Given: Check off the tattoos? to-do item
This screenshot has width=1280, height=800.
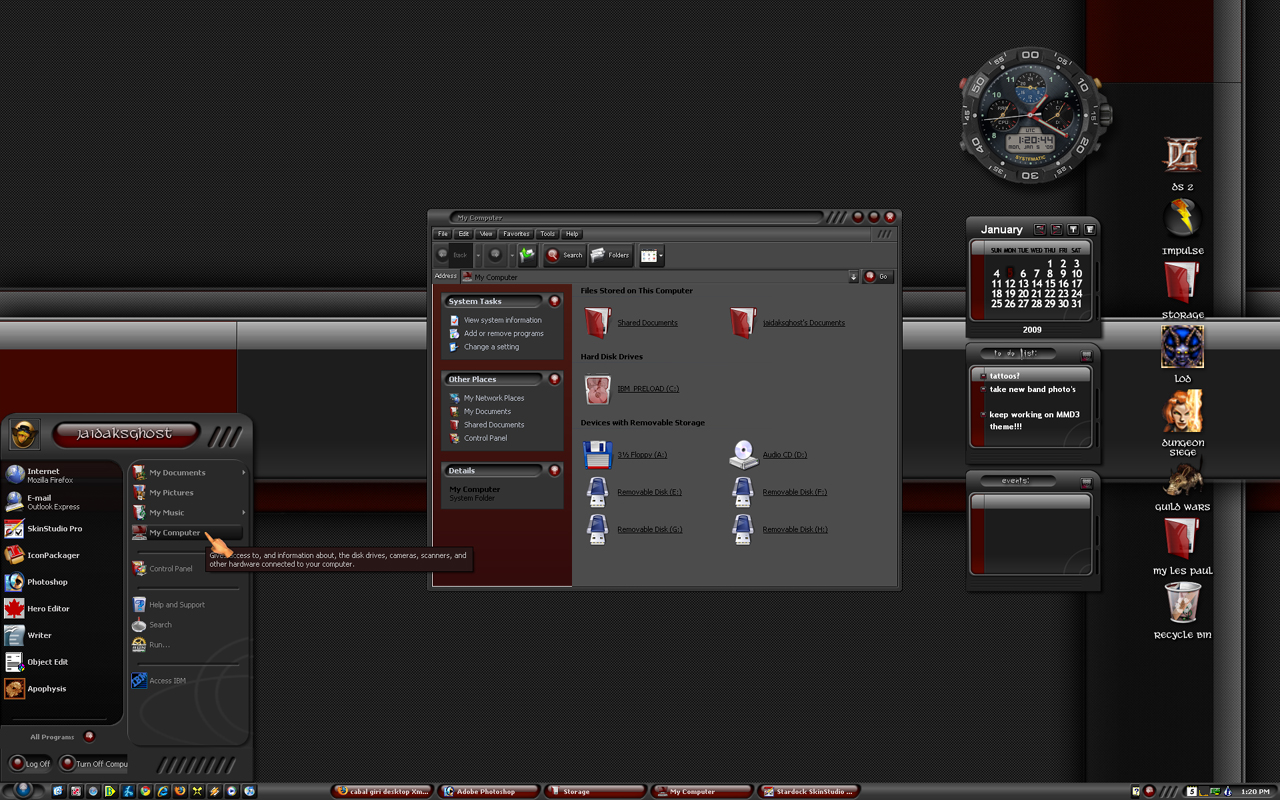Looking at the screenshot, I should (x=983, y=376).
